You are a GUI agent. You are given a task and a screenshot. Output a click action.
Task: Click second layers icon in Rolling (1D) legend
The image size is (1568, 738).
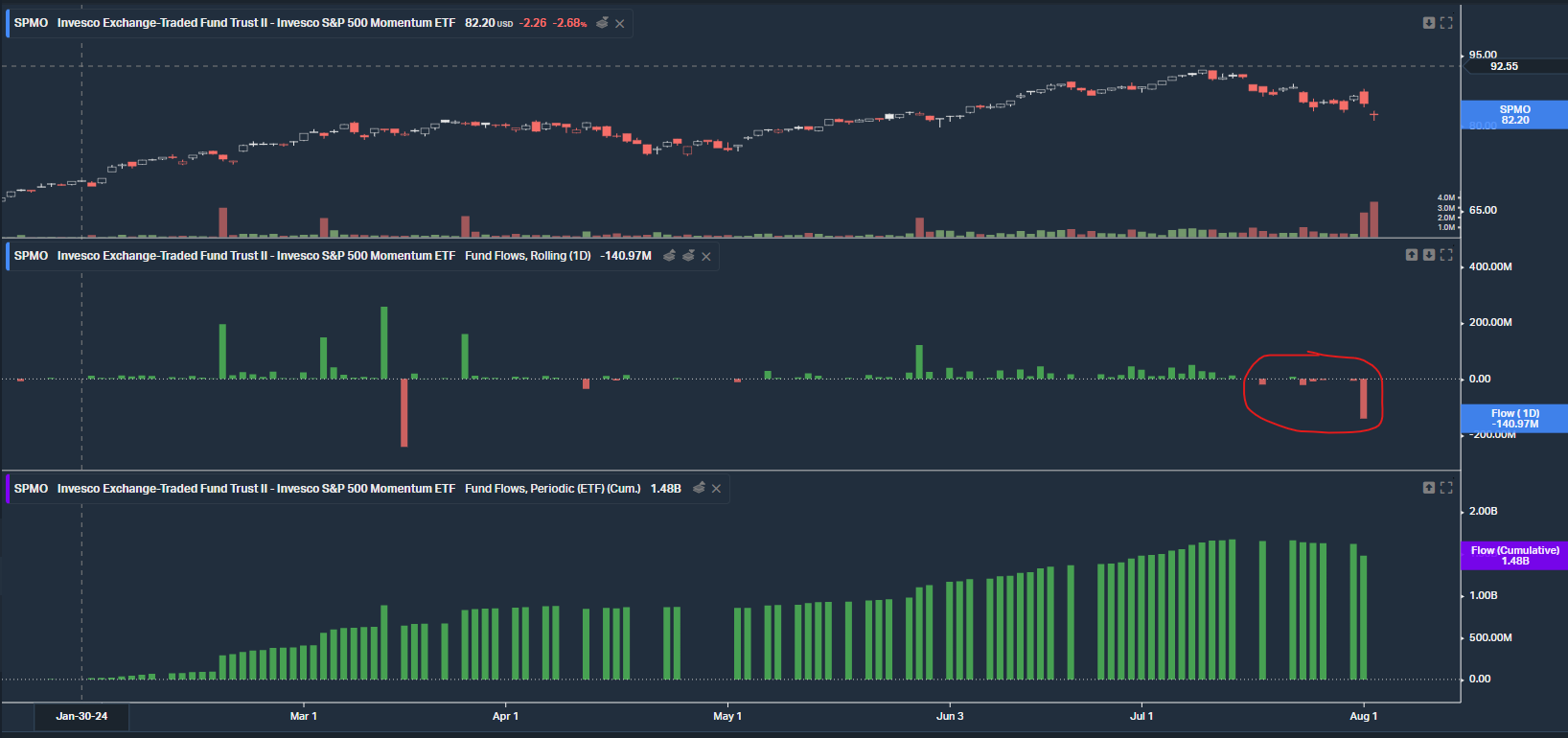pos(688,256)
